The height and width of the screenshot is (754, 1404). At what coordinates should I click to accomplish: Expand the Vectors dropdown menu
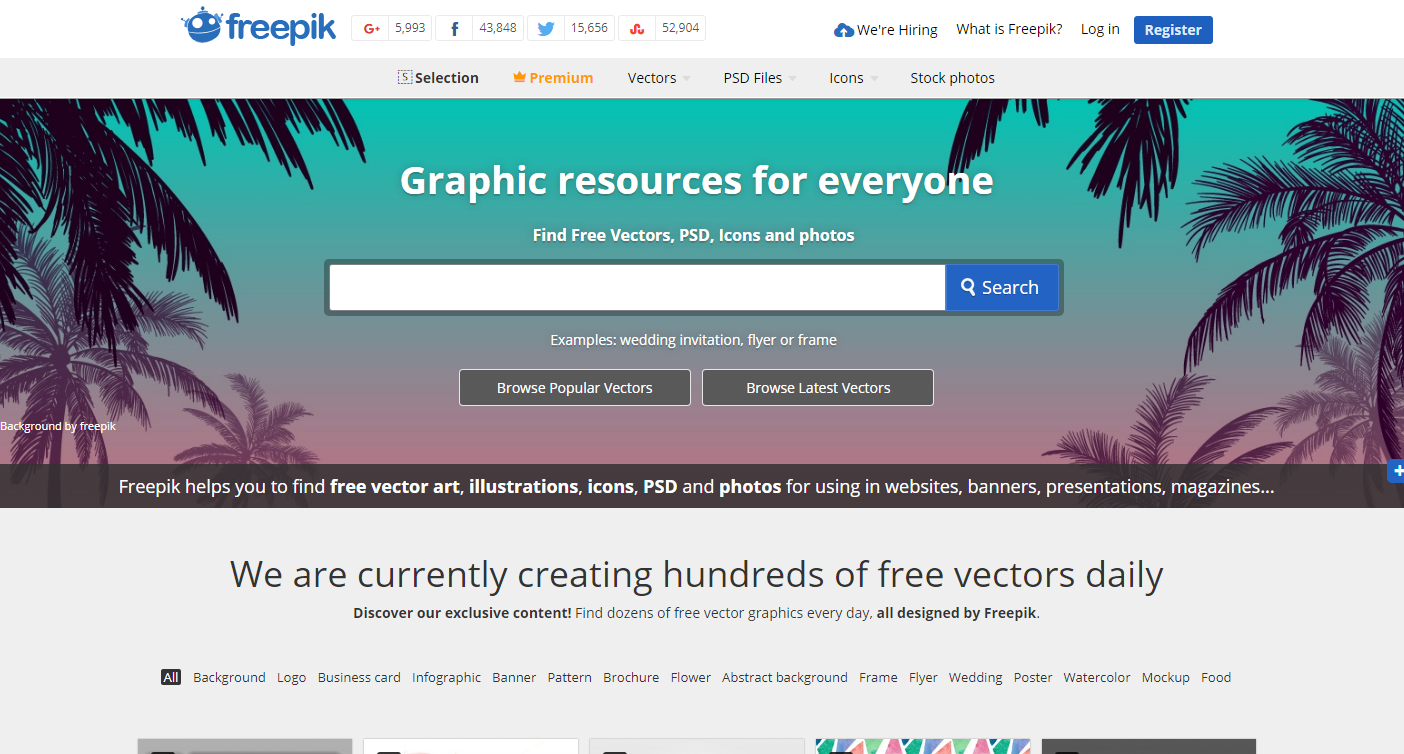659,78
